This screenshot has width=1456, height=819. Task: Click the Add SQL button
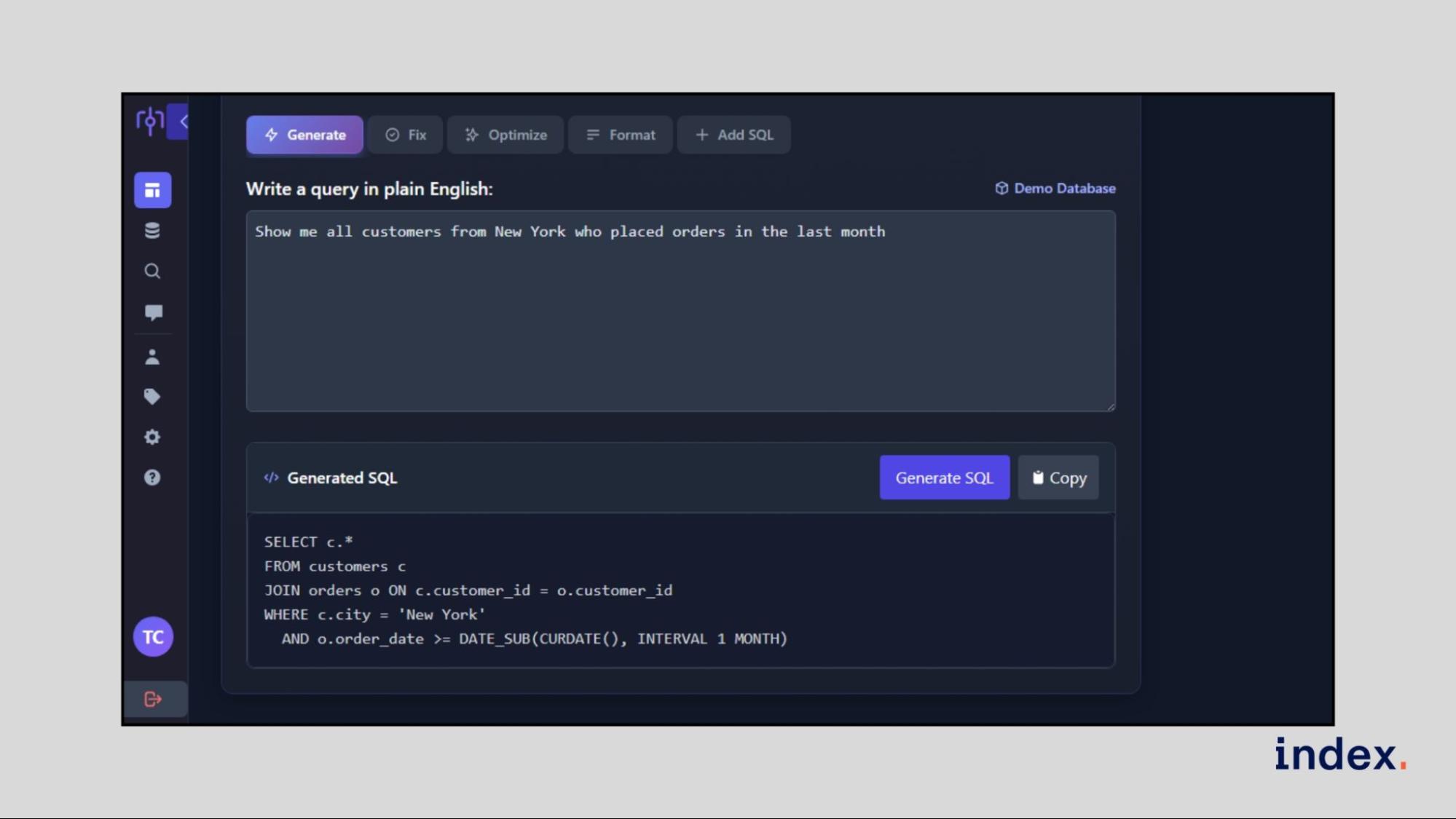click(734, 135)
